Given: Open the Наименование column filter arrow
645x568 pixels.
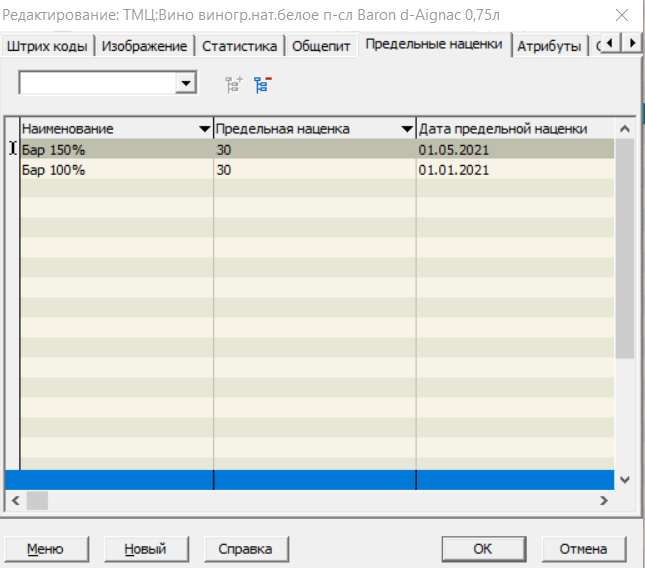Looking at the screenshot, I should pos(204,129).
